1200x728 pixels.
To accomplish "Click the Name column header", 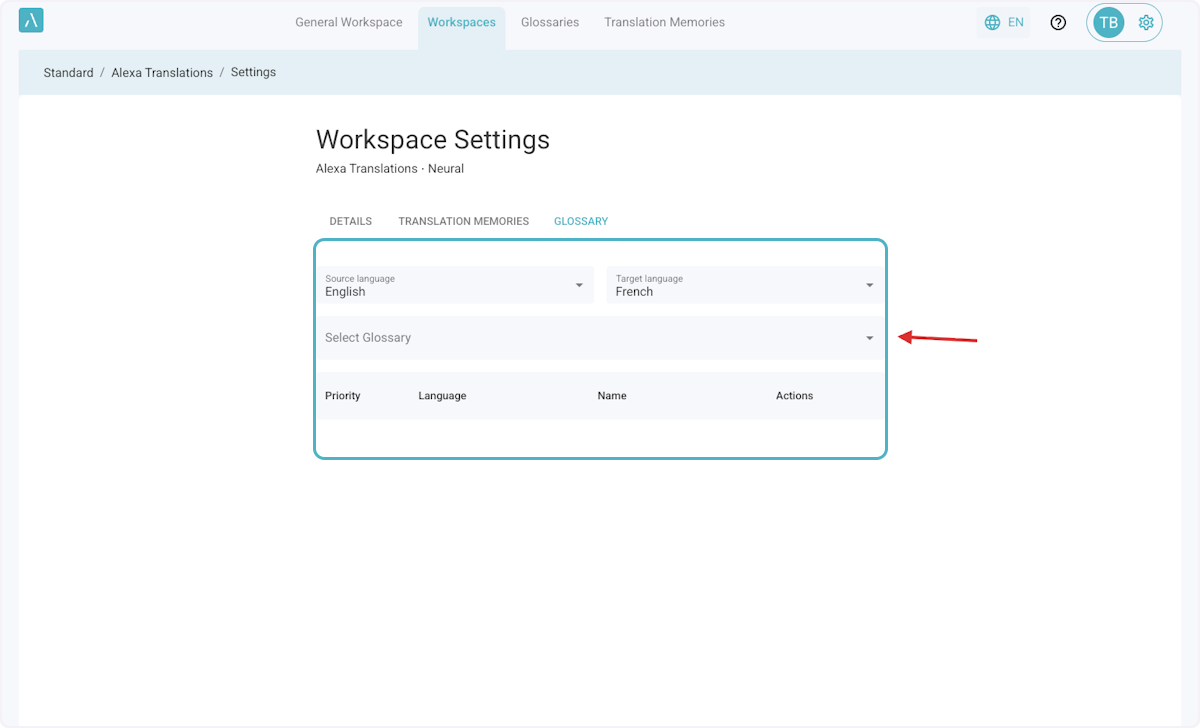I will coord(612,396).
